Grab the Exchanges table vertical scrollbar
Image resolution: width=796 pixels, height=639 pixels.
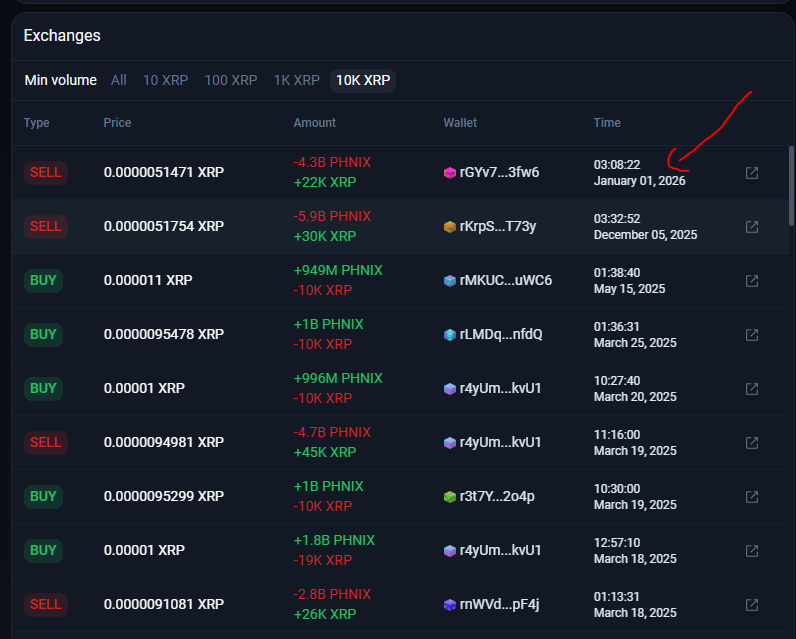791,186
